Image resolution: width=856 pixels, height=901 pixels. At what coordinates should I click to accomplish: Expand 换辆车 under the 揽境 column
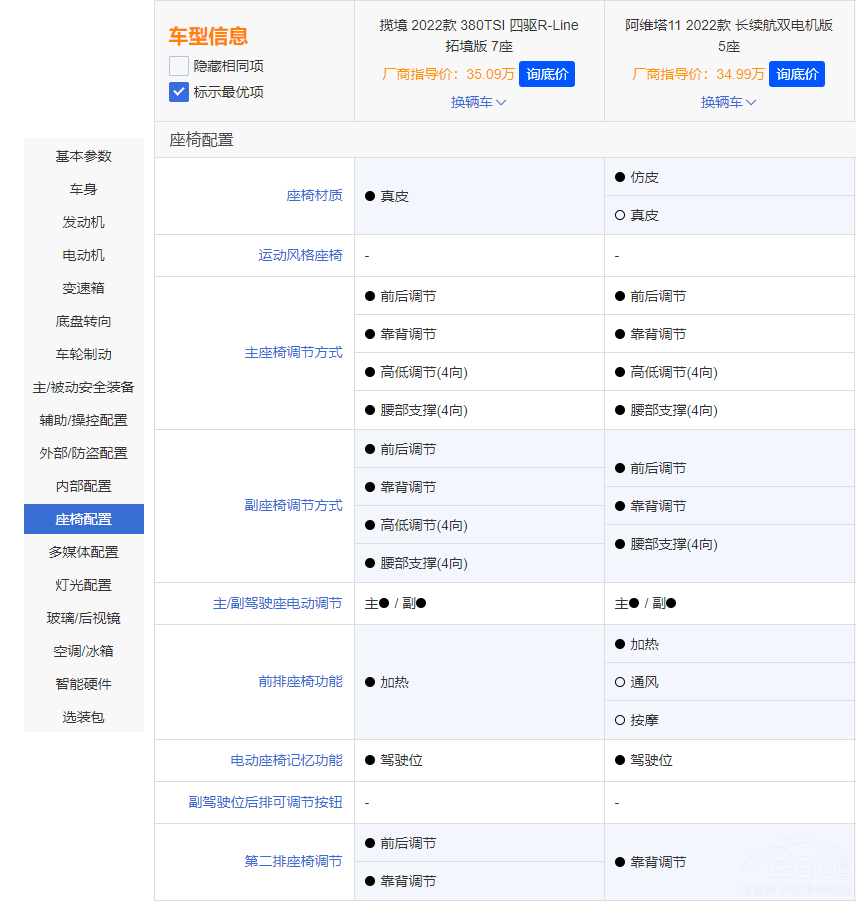pos(478,101)
